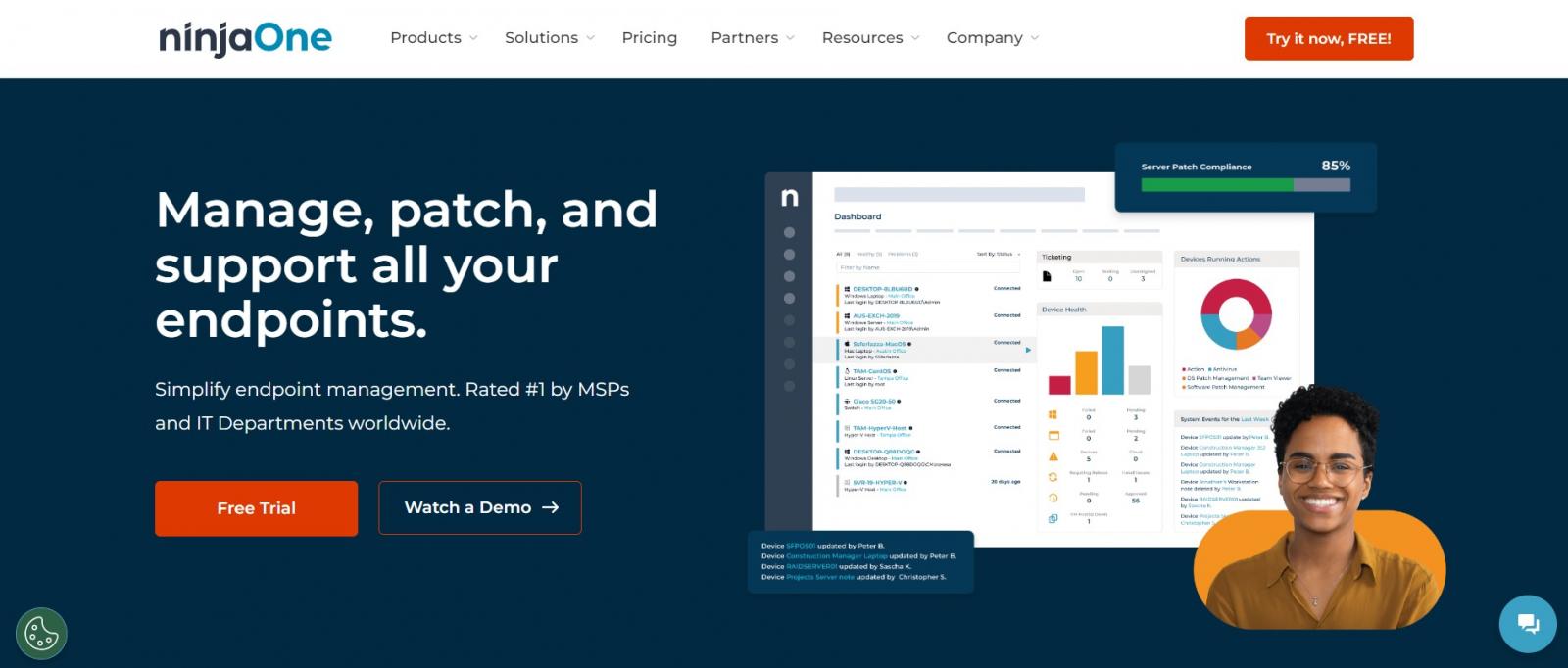Click the donut chart in the dashboard image
Viewport: 1568px width, 668px height.
(x=1236, y=314)
